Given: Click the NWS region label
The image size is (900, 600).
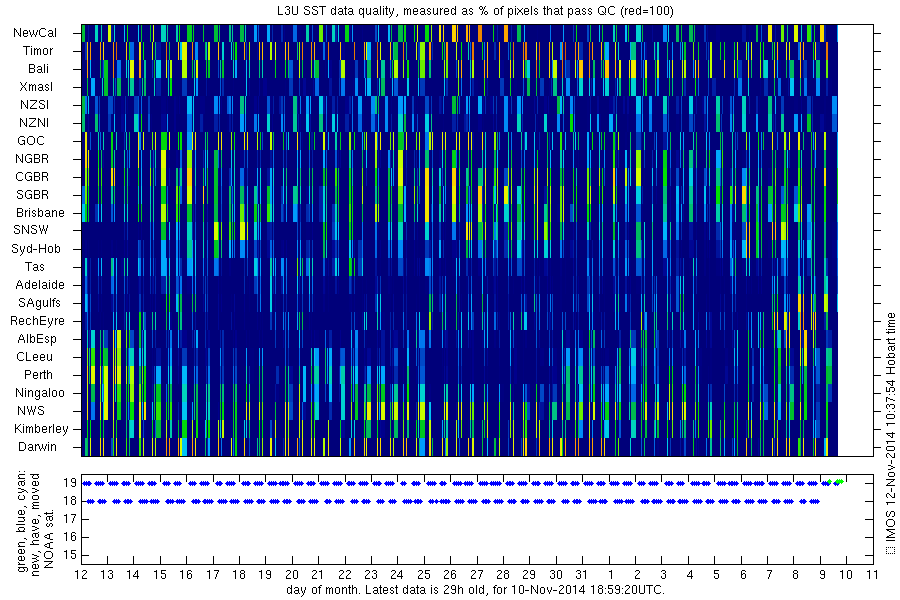Looking at the screenshot, I should coord(31,411).
